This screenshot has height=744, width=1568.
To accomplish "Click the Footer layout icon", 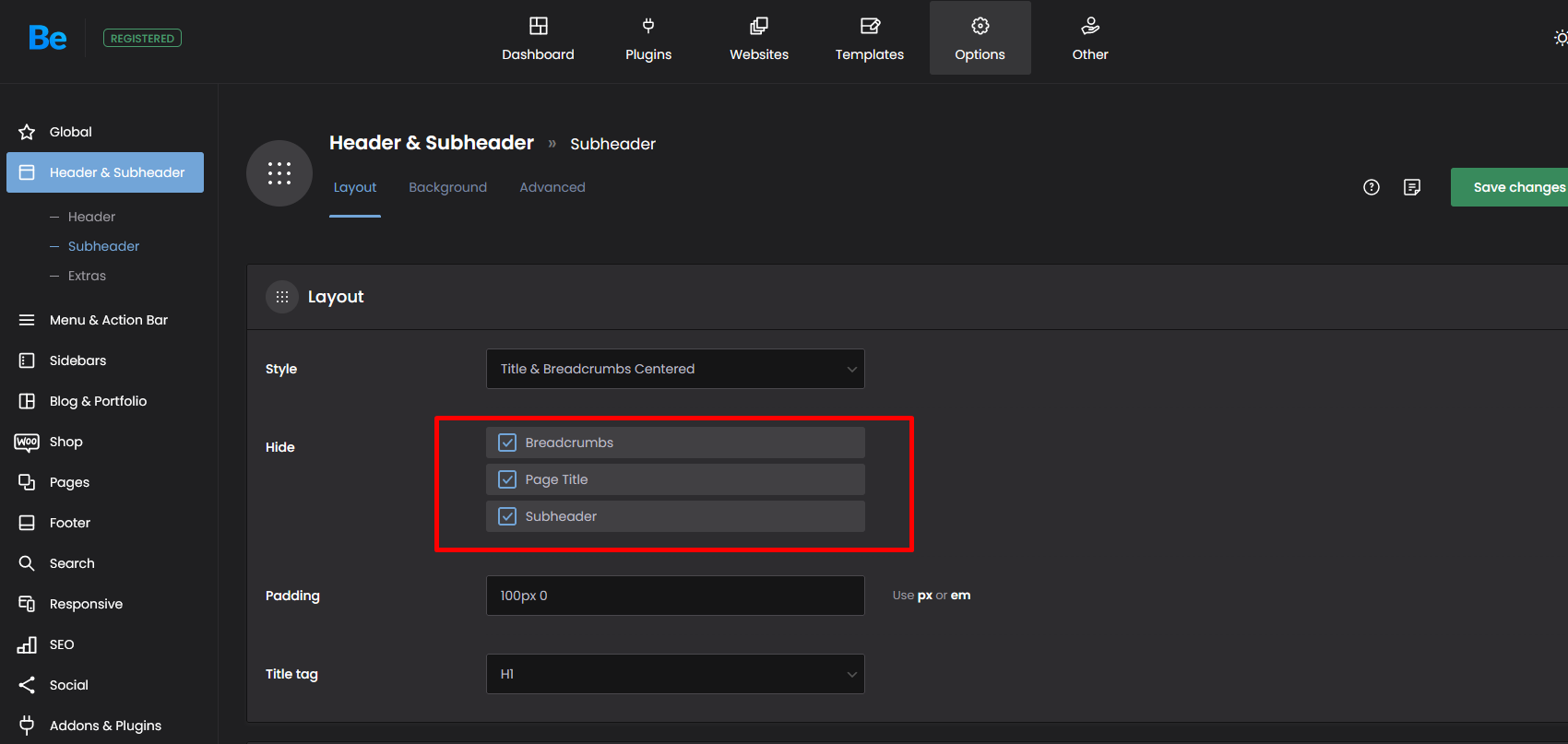I will (27, 523).
